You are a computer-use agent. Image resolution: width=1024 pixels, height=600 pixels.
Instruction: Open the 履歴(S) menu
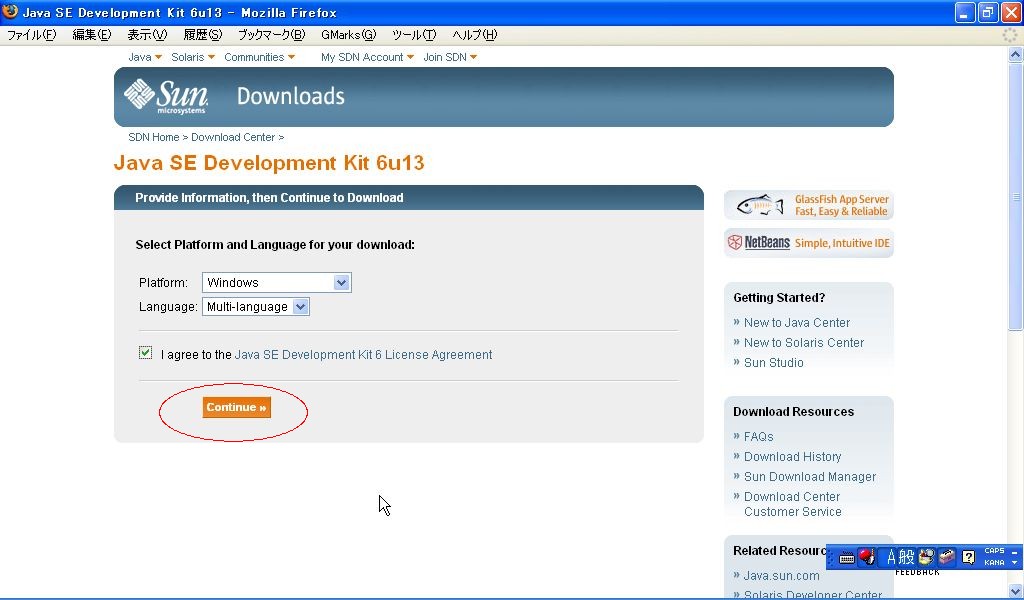pyautogui.click(x=202, y=35)
